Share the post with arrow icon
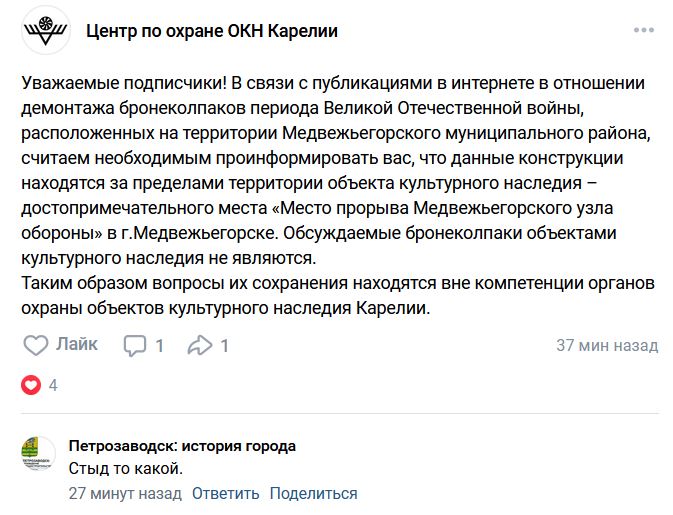Image resolution: width=673 pixels, height=515 pixels. pyautogui.click(x=200, y=345)
